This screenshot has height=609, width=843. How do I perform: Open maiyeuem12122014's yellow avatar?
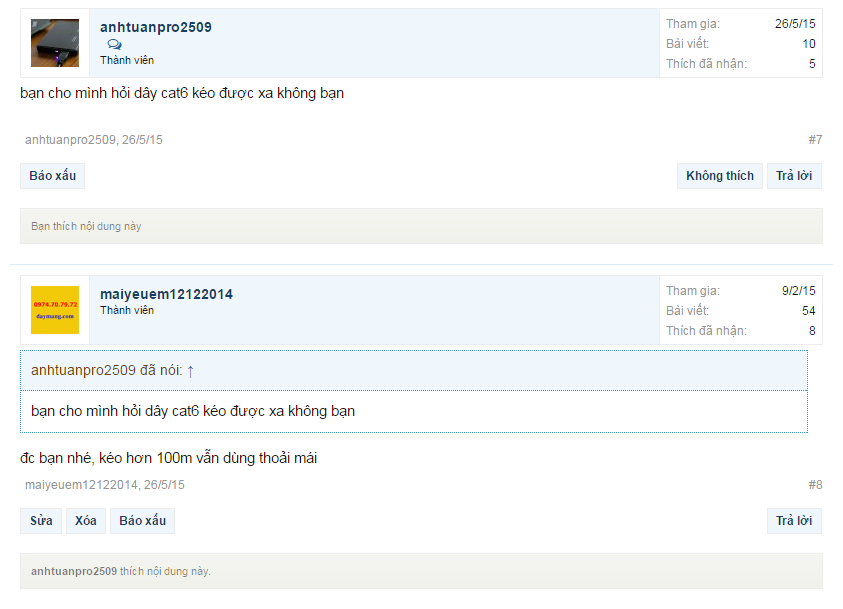pyautogui.click(x=55, y=310)
